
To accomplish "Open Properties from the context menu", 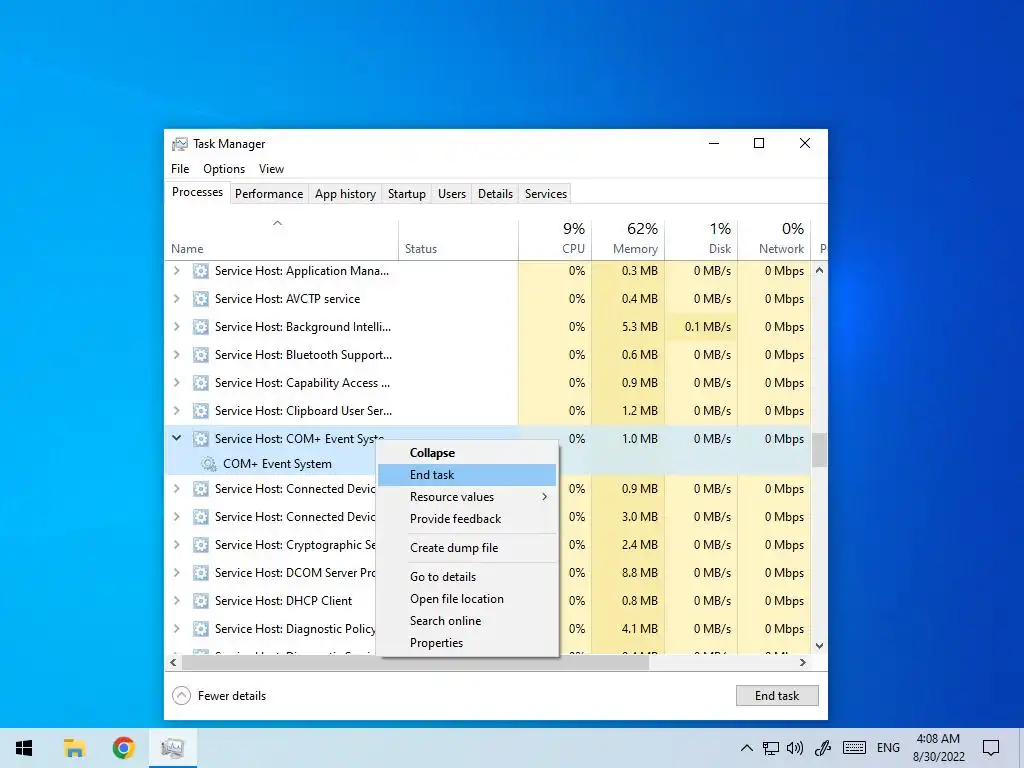I will coord(467,643).
